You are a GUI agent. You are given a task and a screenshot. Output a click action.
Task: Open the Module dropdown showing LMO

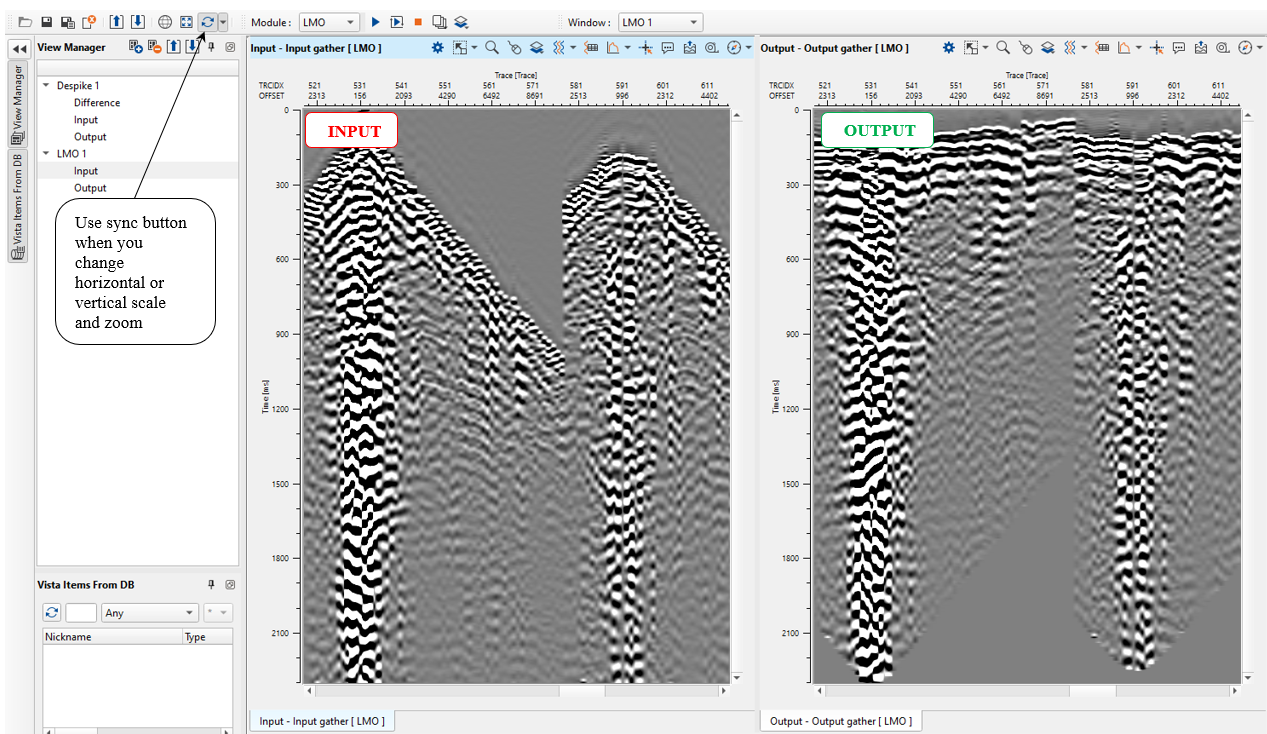[329, 22]
